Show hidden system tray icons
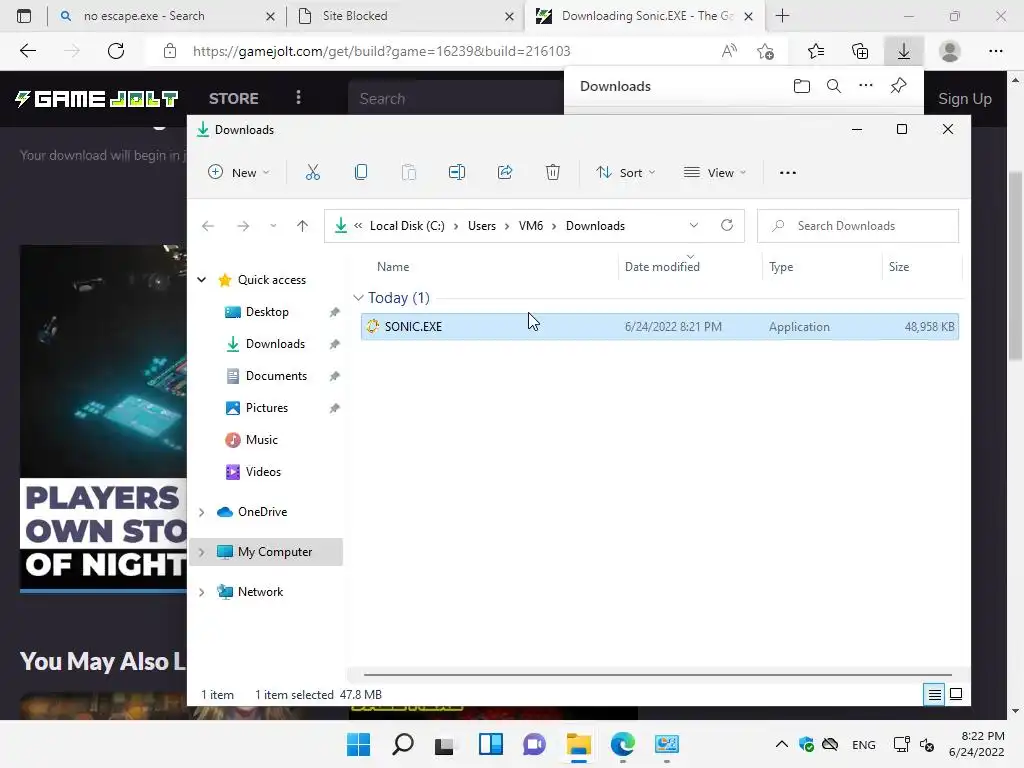 click(x=781, y=744)
